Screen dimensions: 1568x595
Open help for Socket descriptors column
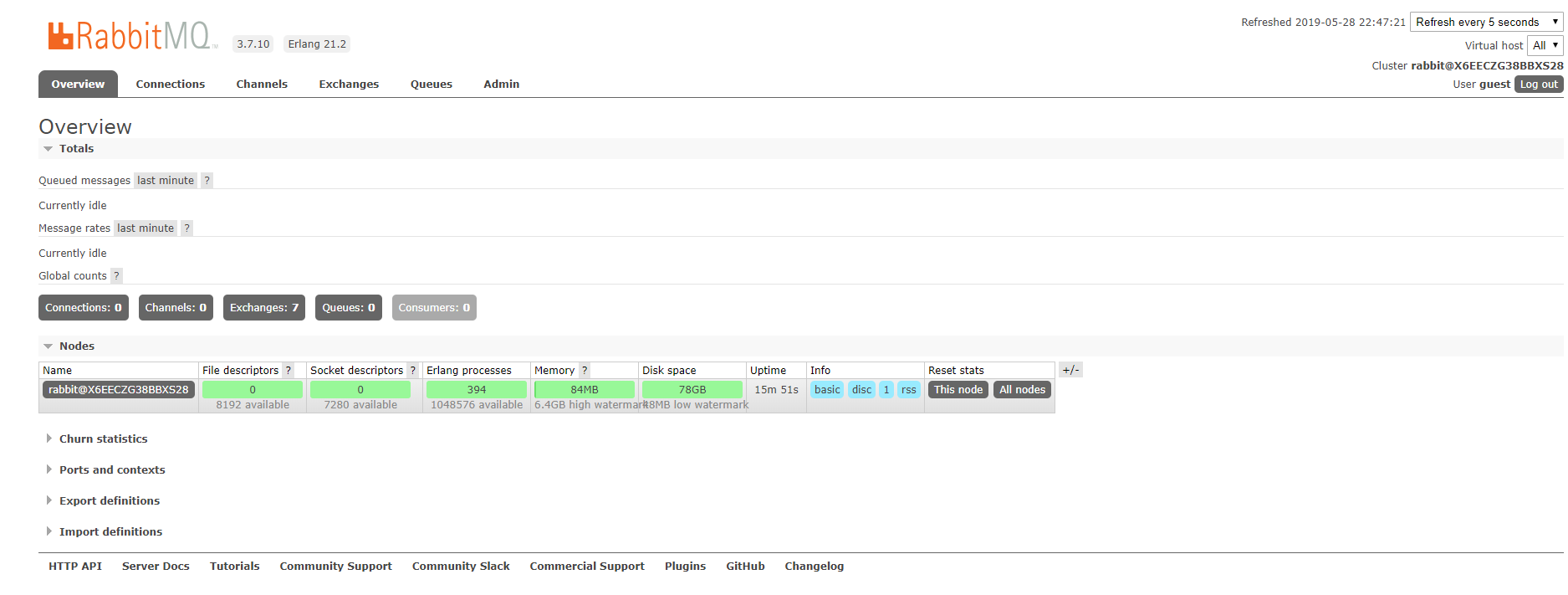coord(412,371)
